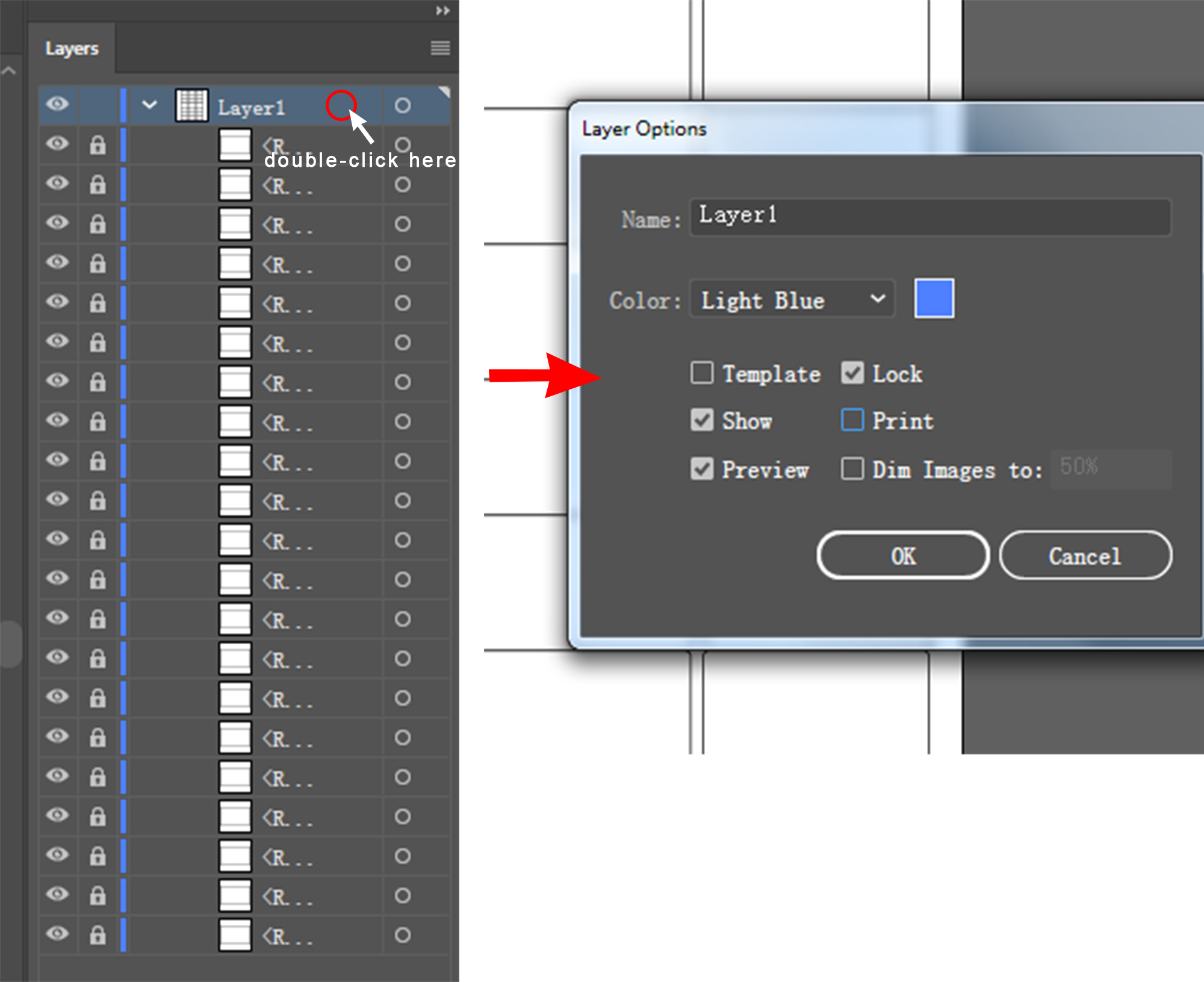Click the Name field containing Layer1
1204x982 pixels.
(930, 217)
